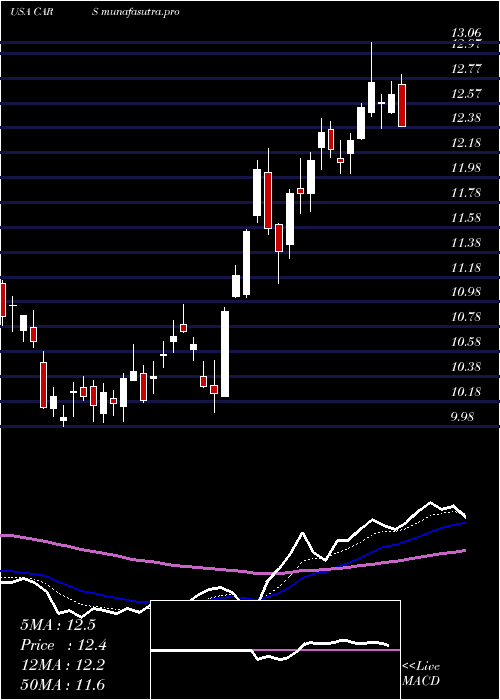The image size is (500, 700).
Task: Click the 13.06 price axis label
Action: coord(466,33)
